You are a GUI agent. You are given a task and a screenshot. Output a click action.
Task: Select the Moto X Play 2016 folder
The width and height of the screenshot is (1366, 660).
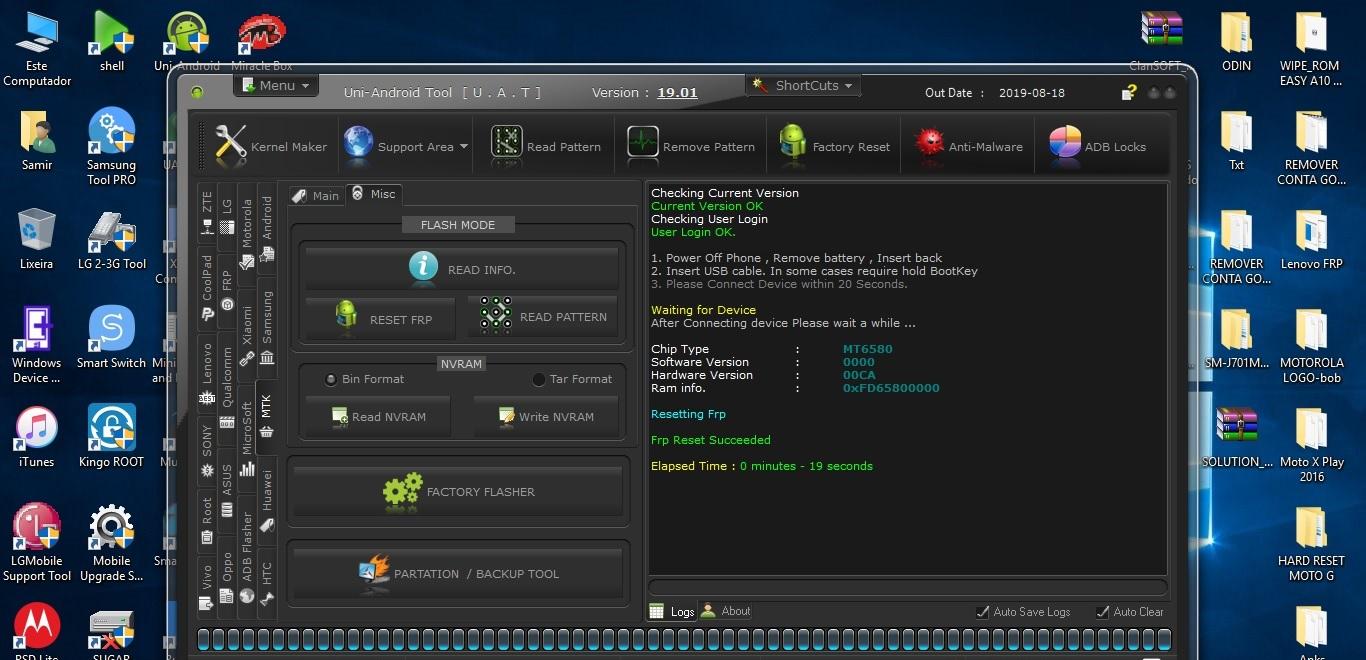point(1311,444)
